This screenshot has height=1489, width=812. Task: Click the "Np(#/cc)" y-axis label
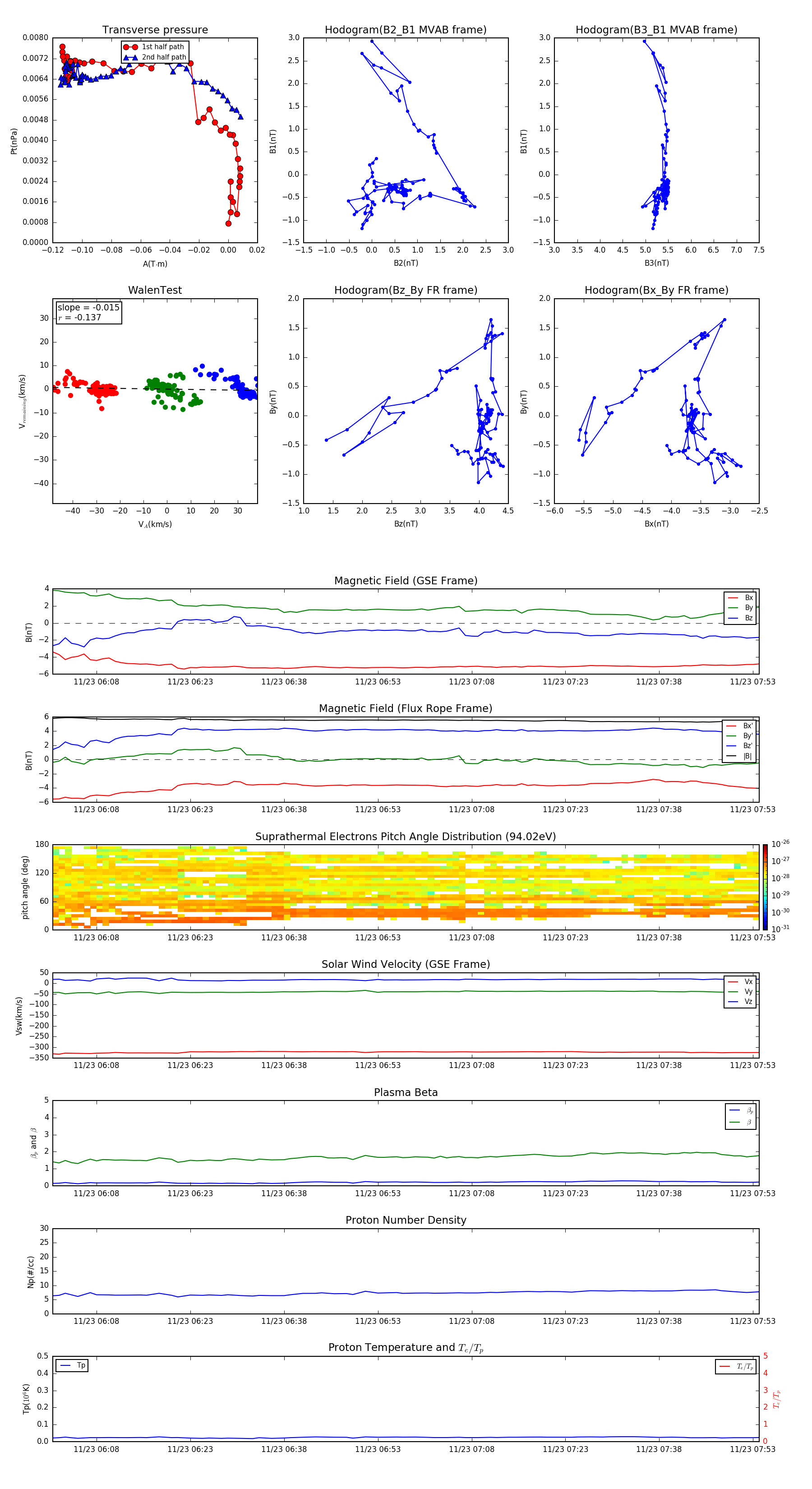(31, 1272)
